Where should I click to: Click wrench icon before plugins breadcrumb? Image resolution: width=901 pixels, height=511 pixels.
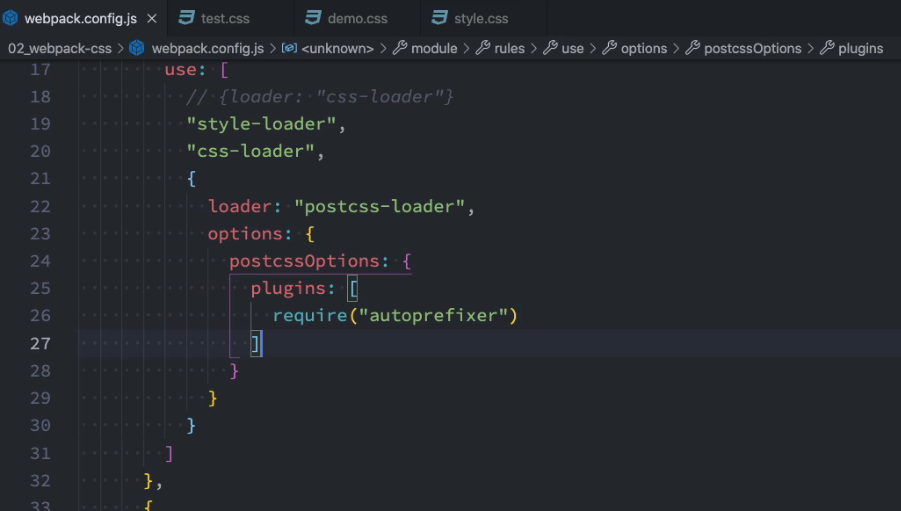[x=827, y=48]
